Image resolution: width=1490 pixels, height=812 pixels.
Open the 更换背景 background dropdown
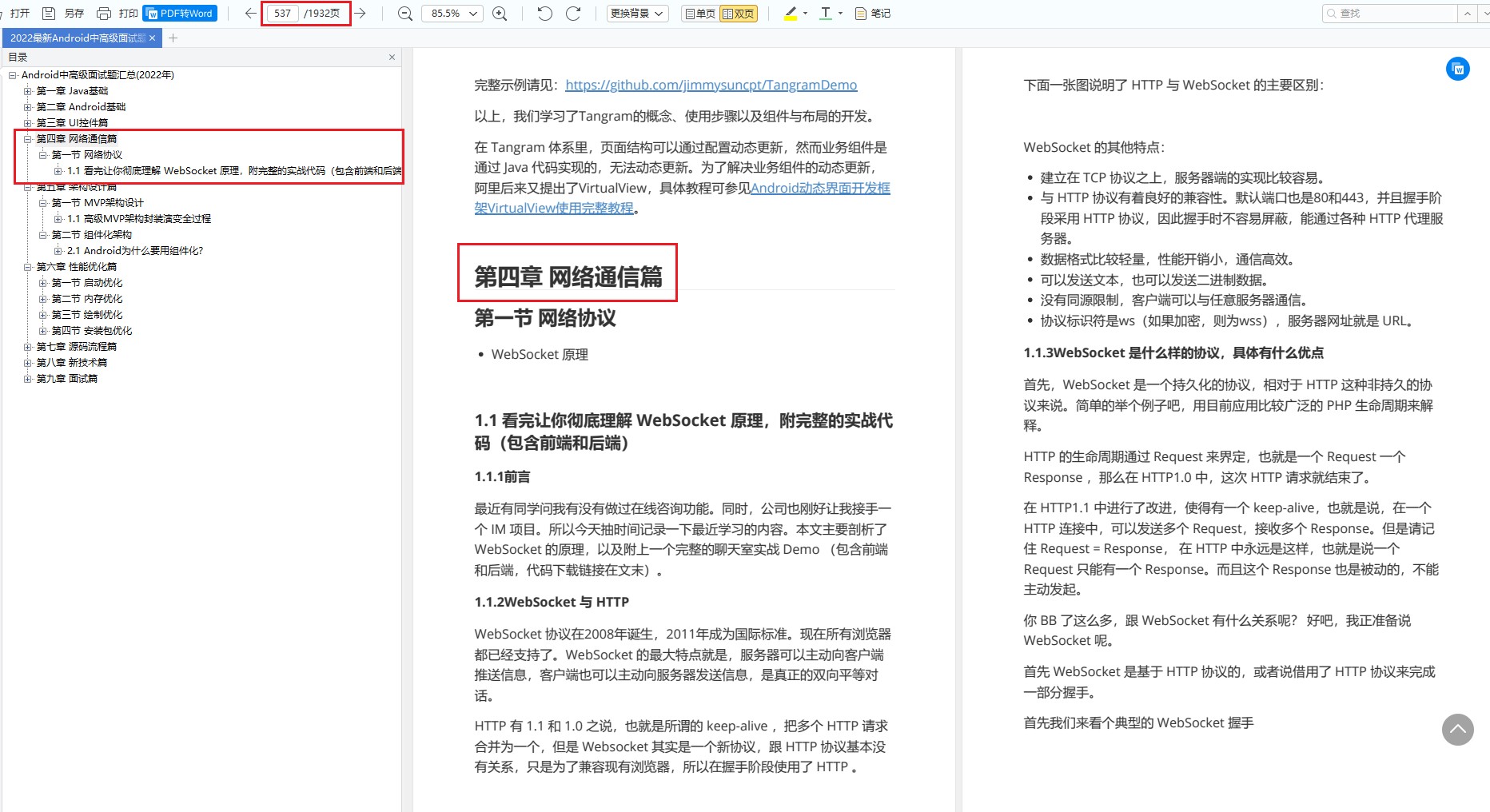[637, 14]
